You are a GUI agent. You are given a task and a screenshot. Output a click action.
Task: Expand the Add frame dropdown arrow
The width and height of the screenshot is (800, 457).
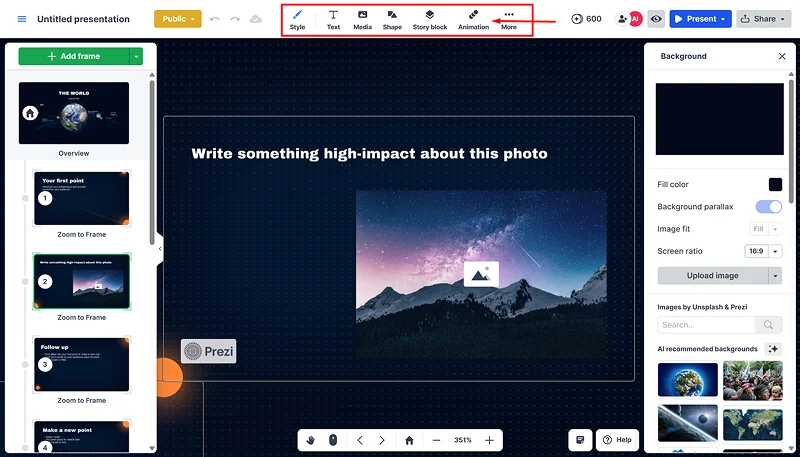[136, 56]
